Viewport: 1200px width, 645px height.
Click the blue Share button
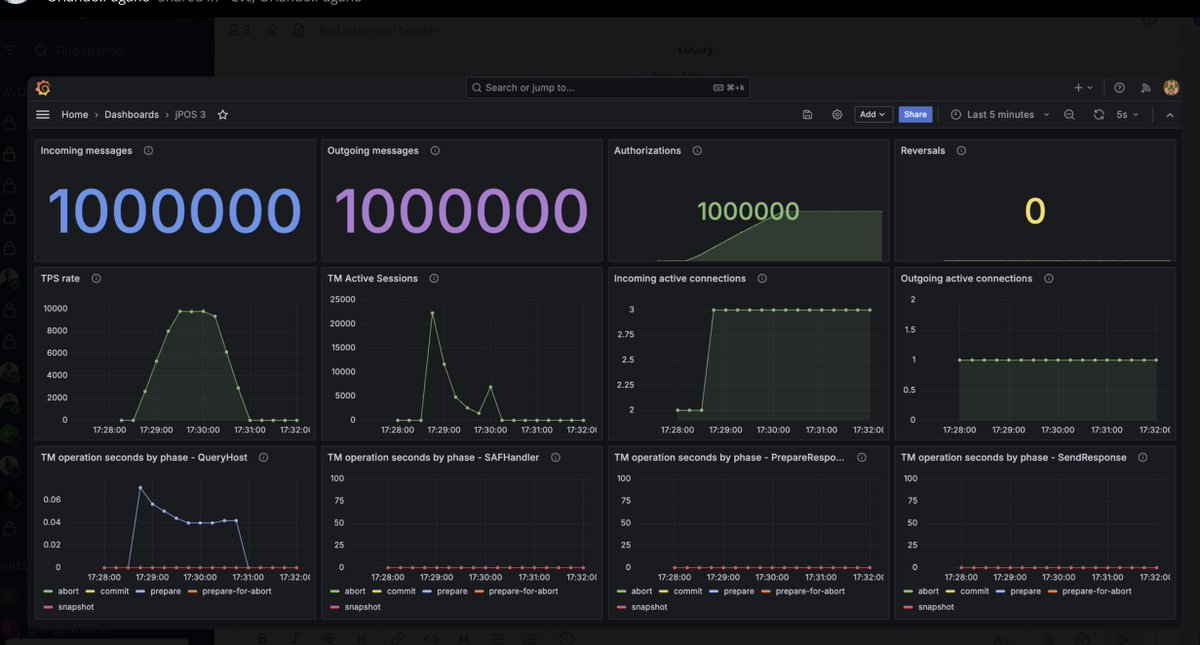pos(915,114)
